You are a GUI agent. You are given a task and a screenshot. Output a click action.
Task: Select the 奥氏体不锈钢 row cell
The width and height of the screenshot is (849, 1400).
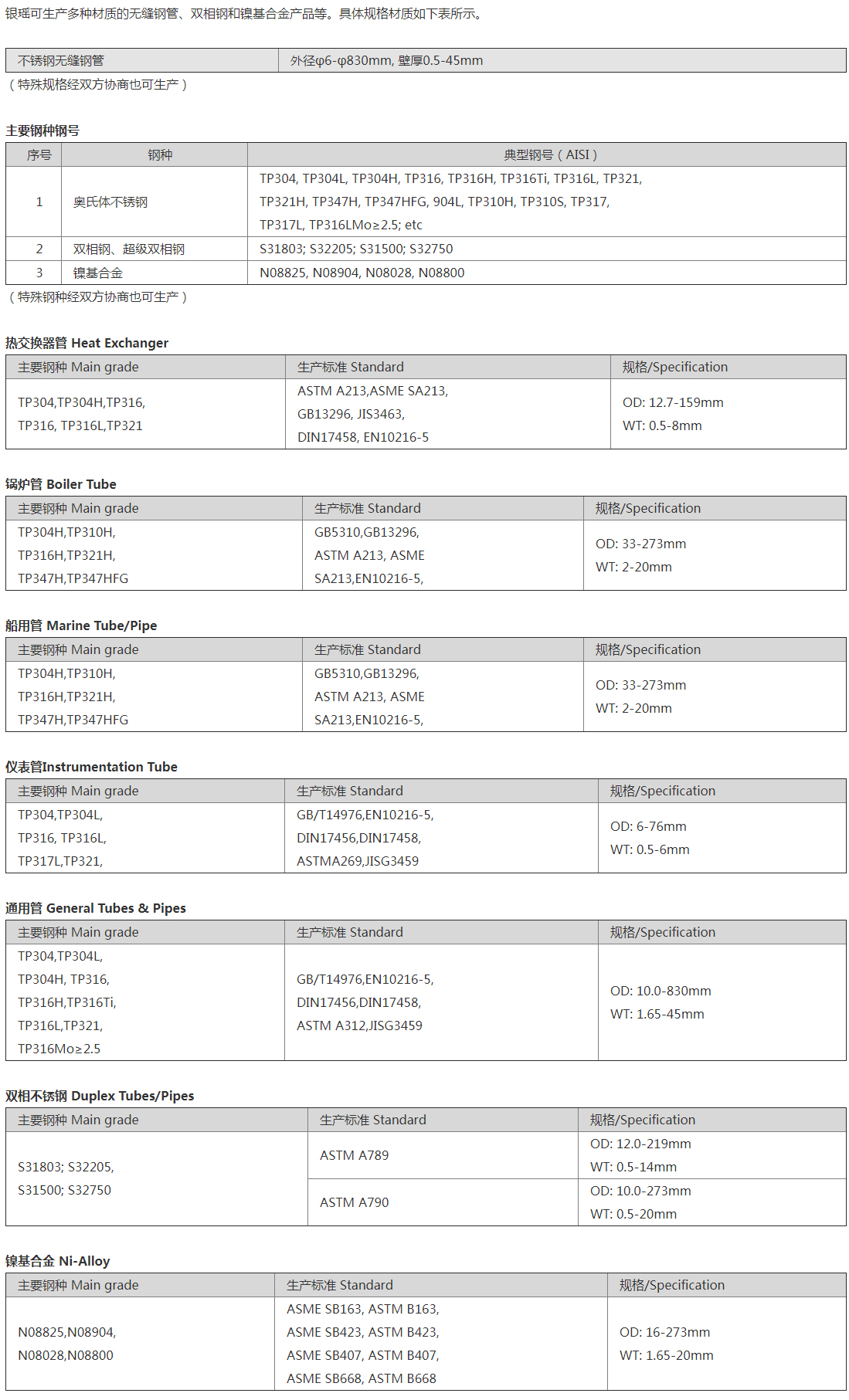coord(155,202)
